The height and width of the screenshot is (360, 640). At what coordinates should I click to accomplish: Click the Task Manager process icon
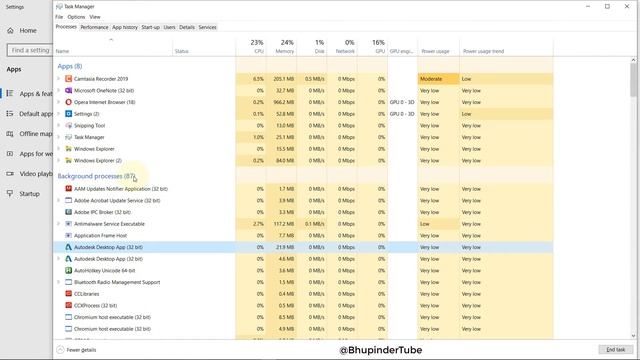pyautogui.click(x=69, y=137)
